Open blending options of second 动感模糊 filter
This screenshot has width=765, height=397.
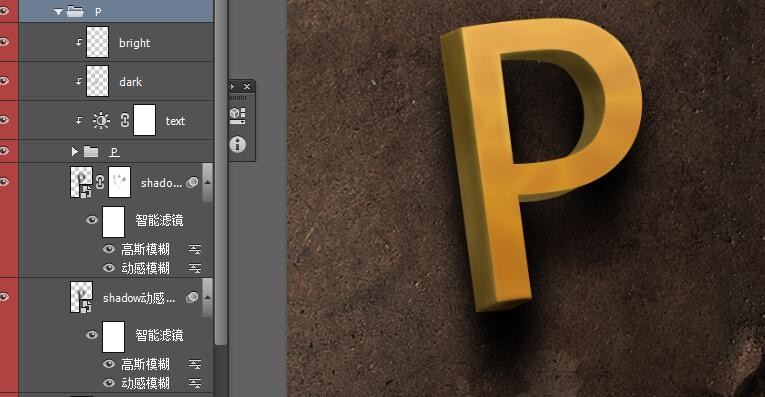[195, 383]
